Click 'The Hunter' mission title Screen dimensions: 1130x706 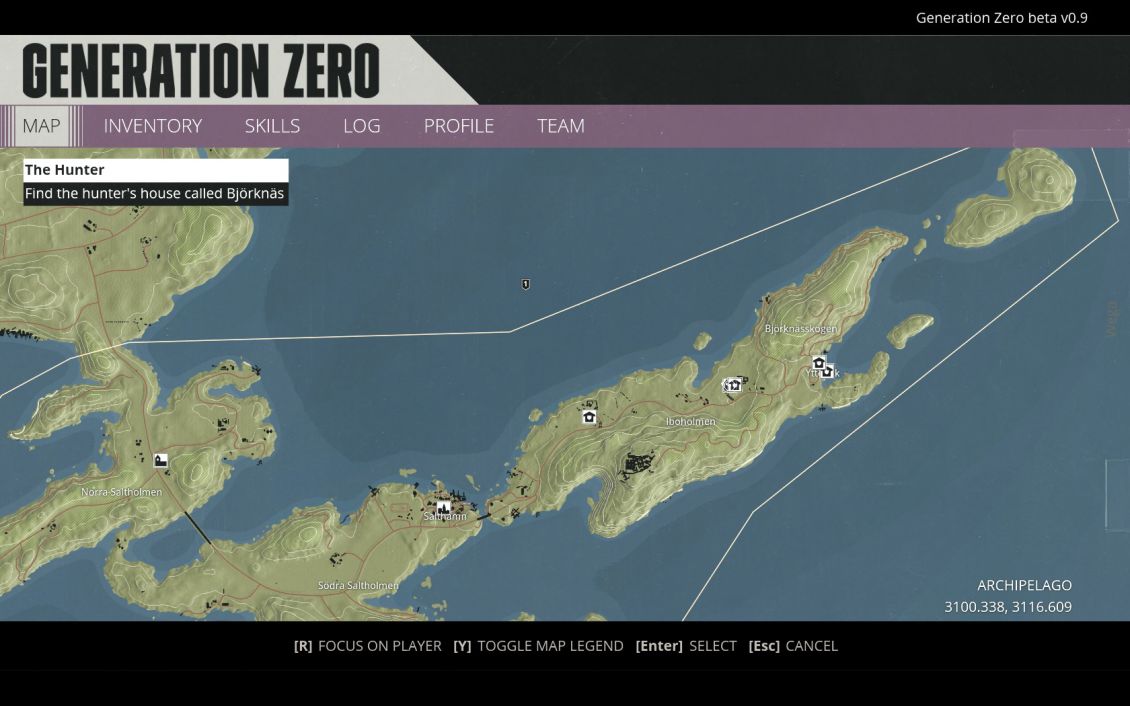pyautogui.click(x=156, y=170)
